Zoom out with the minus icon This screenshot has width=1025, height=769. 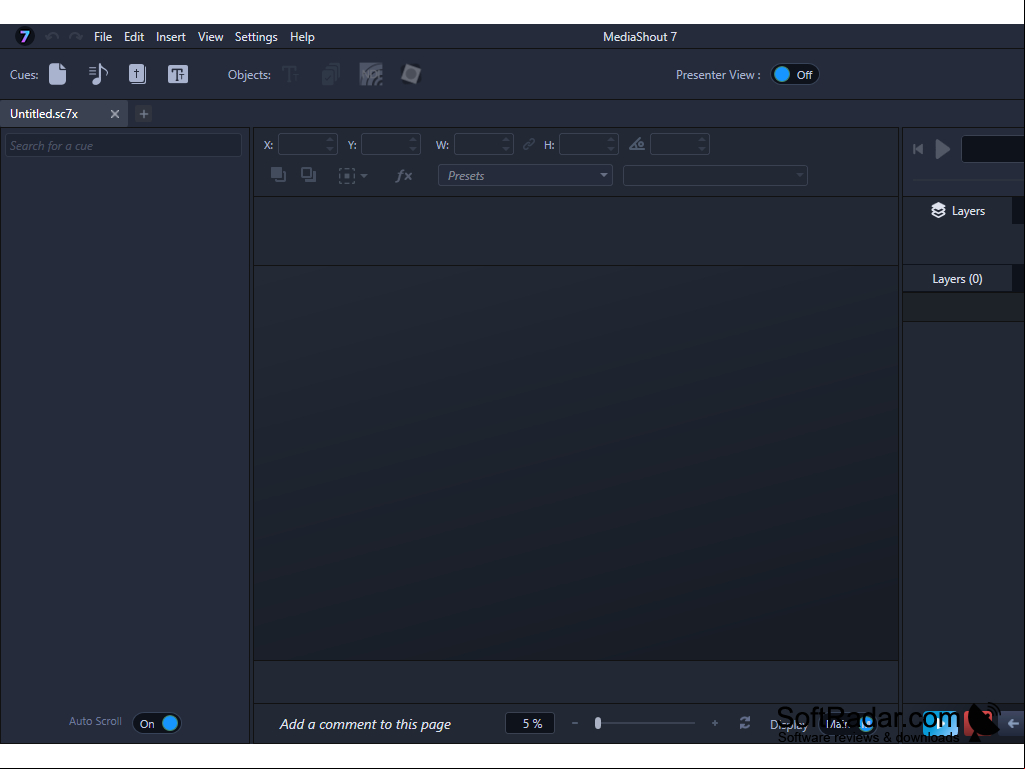point(575,723)
